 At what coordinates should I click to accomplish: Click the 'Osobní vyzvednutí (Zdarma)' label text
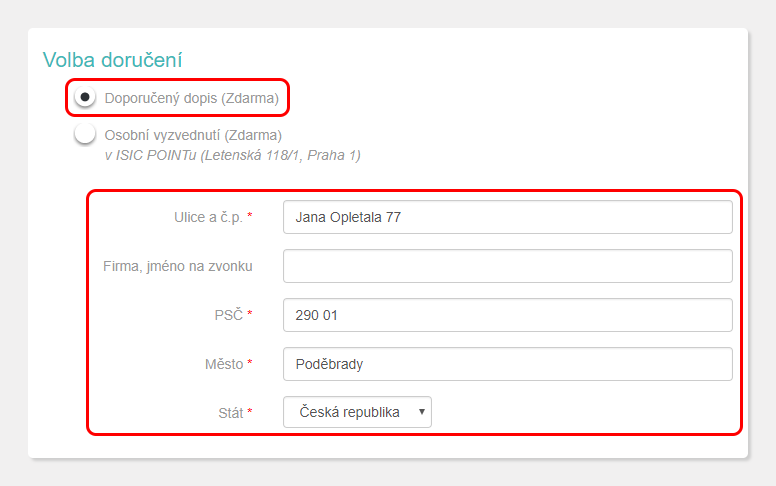(x=193, y=135)
